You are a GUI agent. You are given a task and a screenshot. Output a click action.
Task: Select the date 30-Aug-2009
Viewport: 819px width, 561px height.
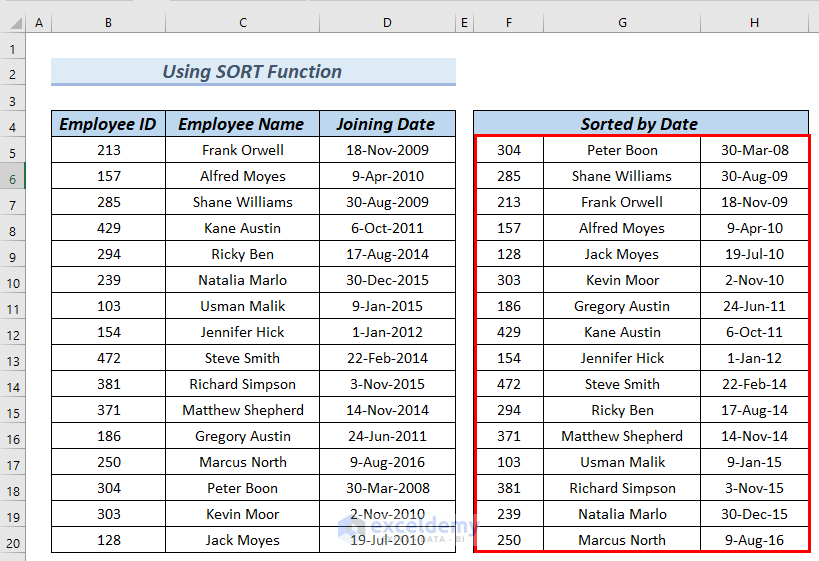coord(387,202)
